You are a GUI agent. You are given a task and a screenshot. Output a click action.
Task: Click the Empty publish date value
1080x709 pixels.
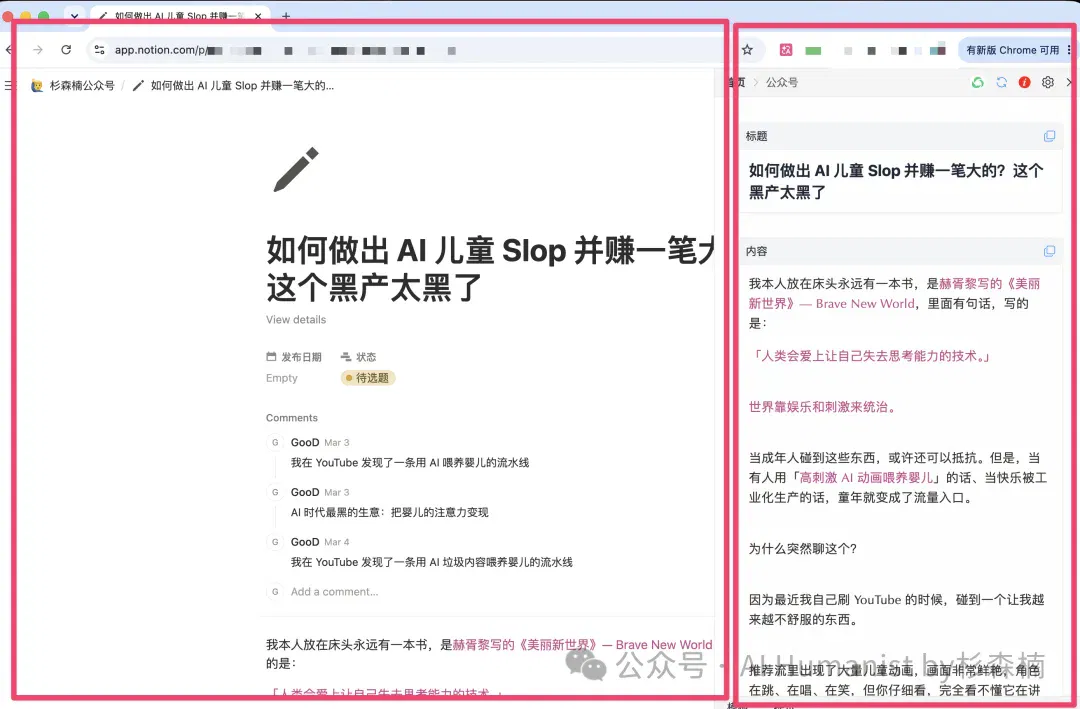pos(282,378)
